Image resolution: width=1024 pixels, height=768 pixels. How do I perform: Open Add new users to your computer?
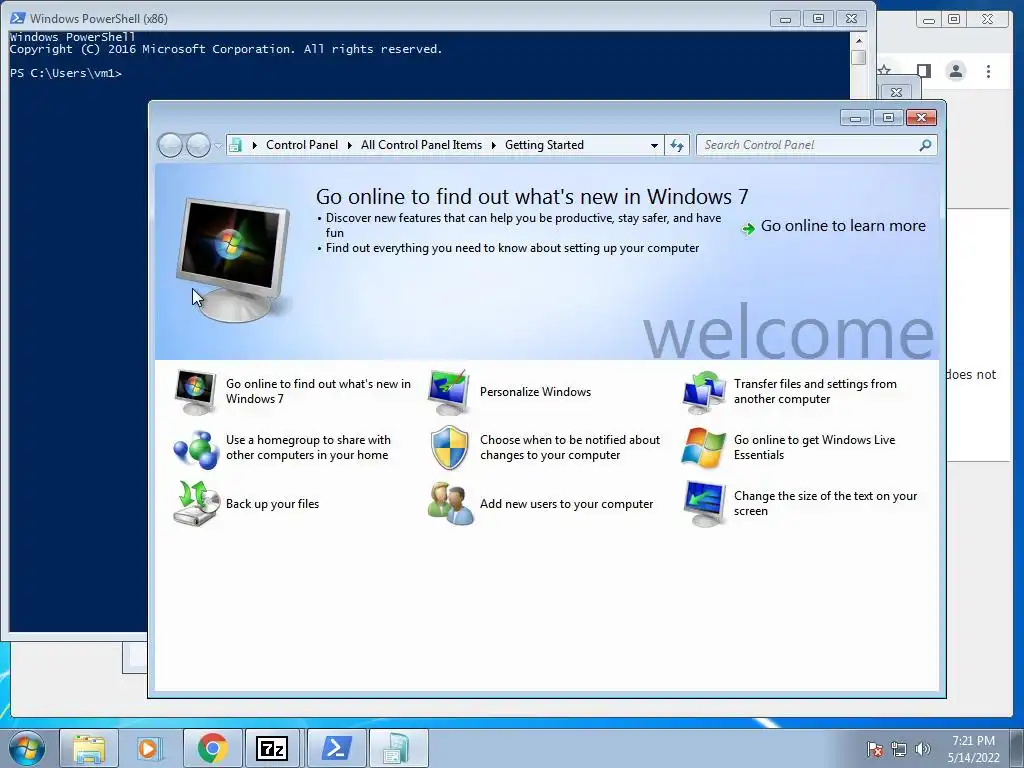point(566,504)
